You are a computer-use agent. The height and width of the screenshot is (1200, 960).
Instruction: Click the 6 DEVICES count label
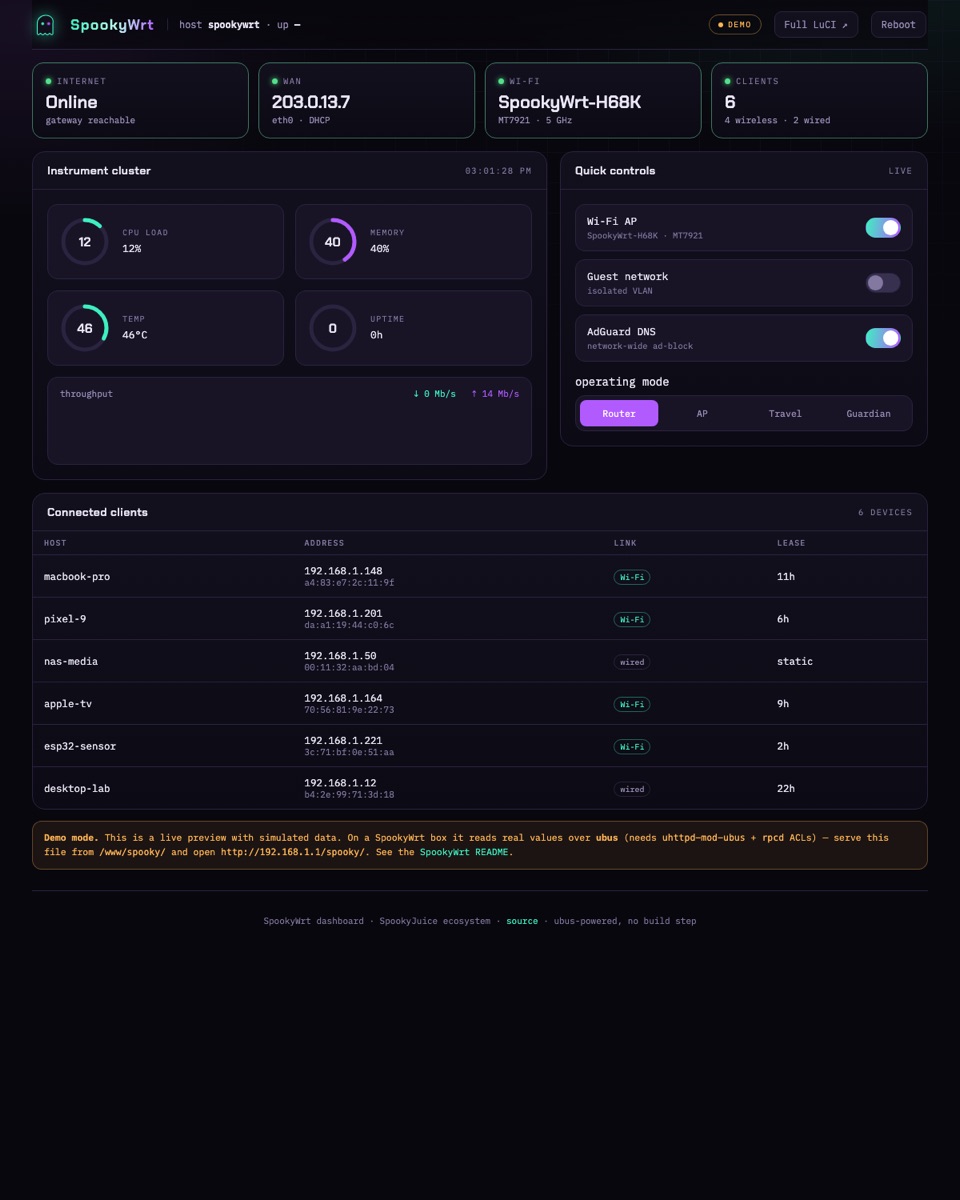pos(885,513)
